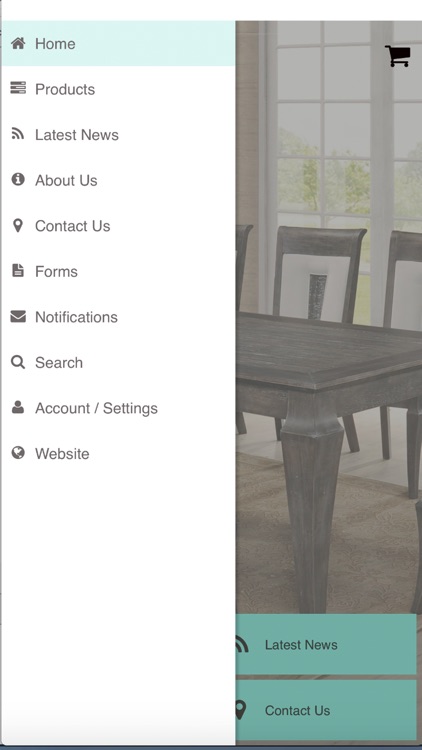Tap the teal Latest News tile
The width and height of the screenshot is (422, 750).
[326, 644]
